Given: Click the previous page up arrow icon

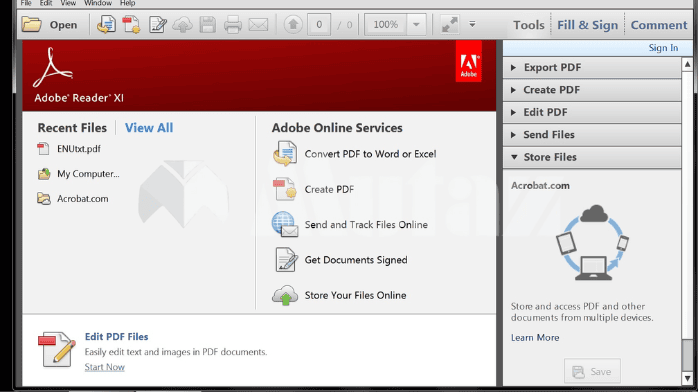Looking at the screenshot, I should (293, 24).
